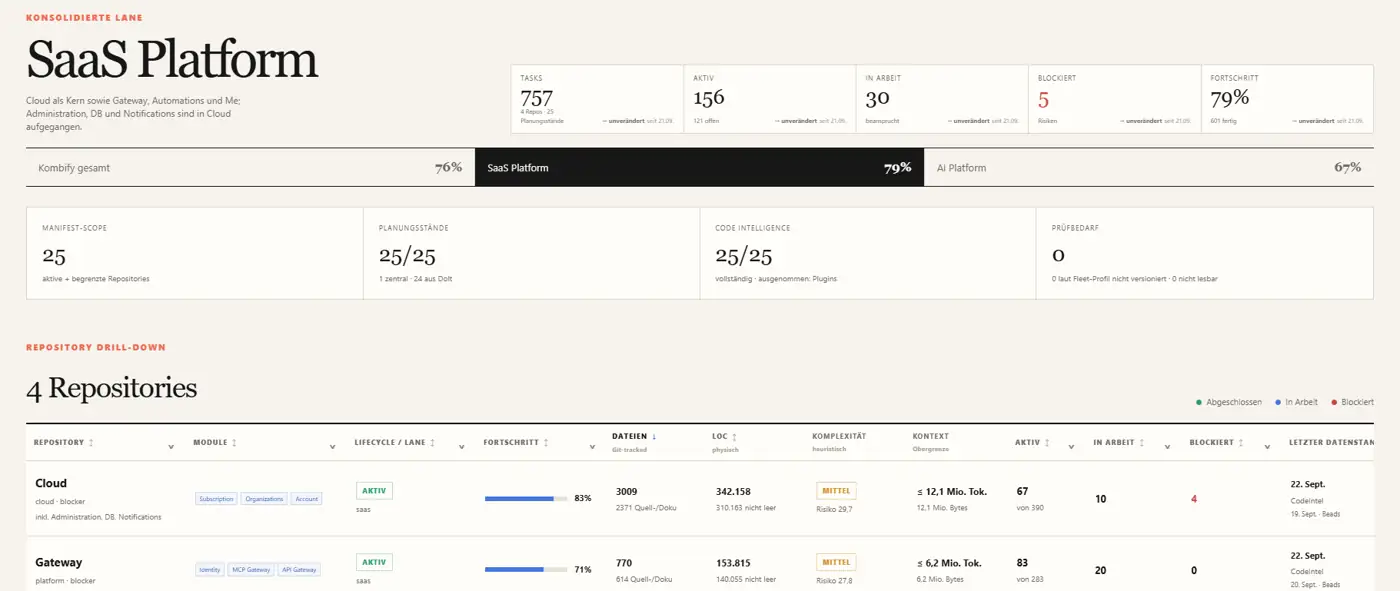Open the Fortschritt 79% summary card
Image resolution: width=1400 pixels, height=591 pixels.
coord(1287,99)
